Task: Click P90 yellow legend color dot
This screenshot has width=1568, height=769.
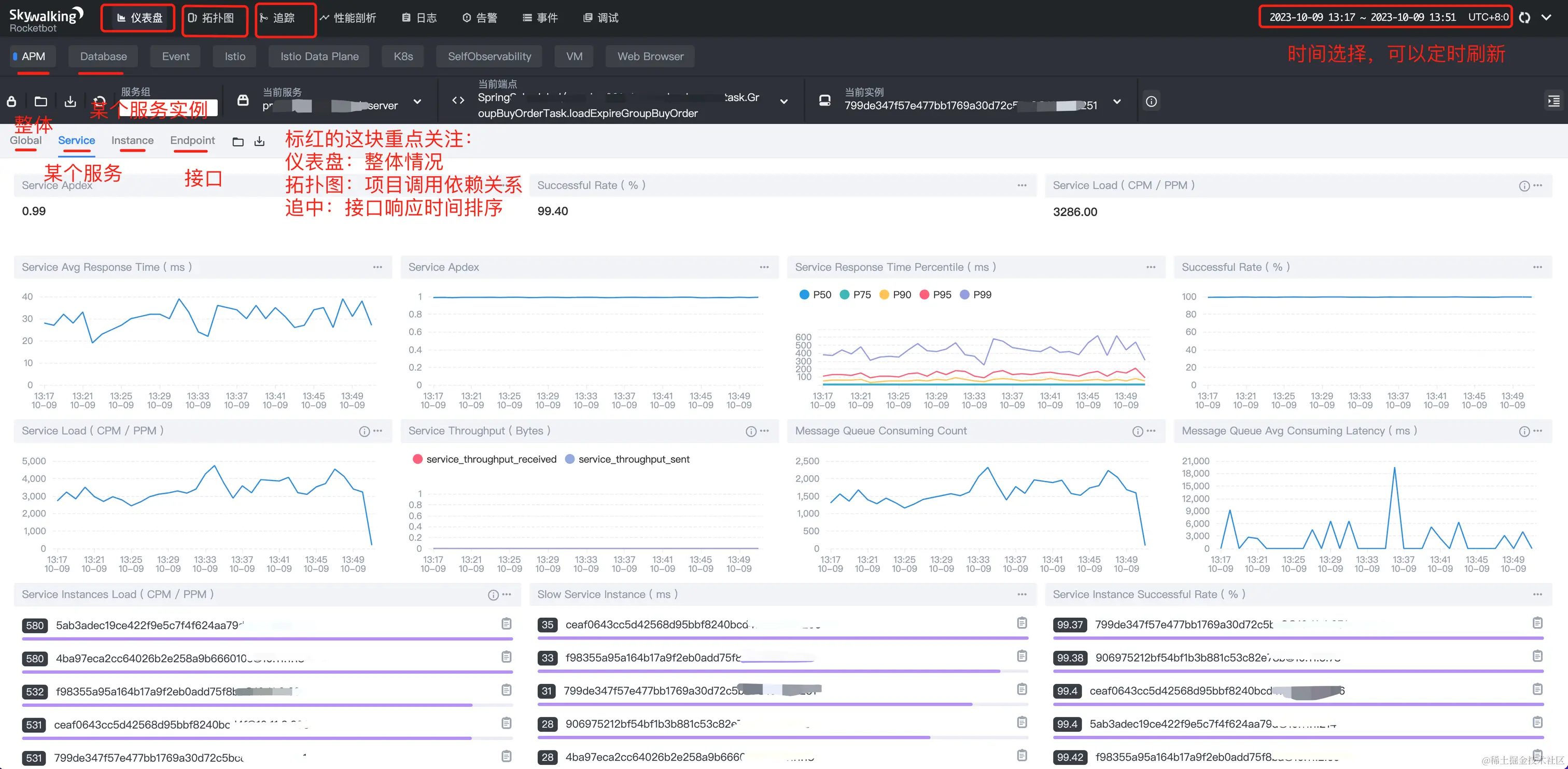Action: click(x=885, y=294)
